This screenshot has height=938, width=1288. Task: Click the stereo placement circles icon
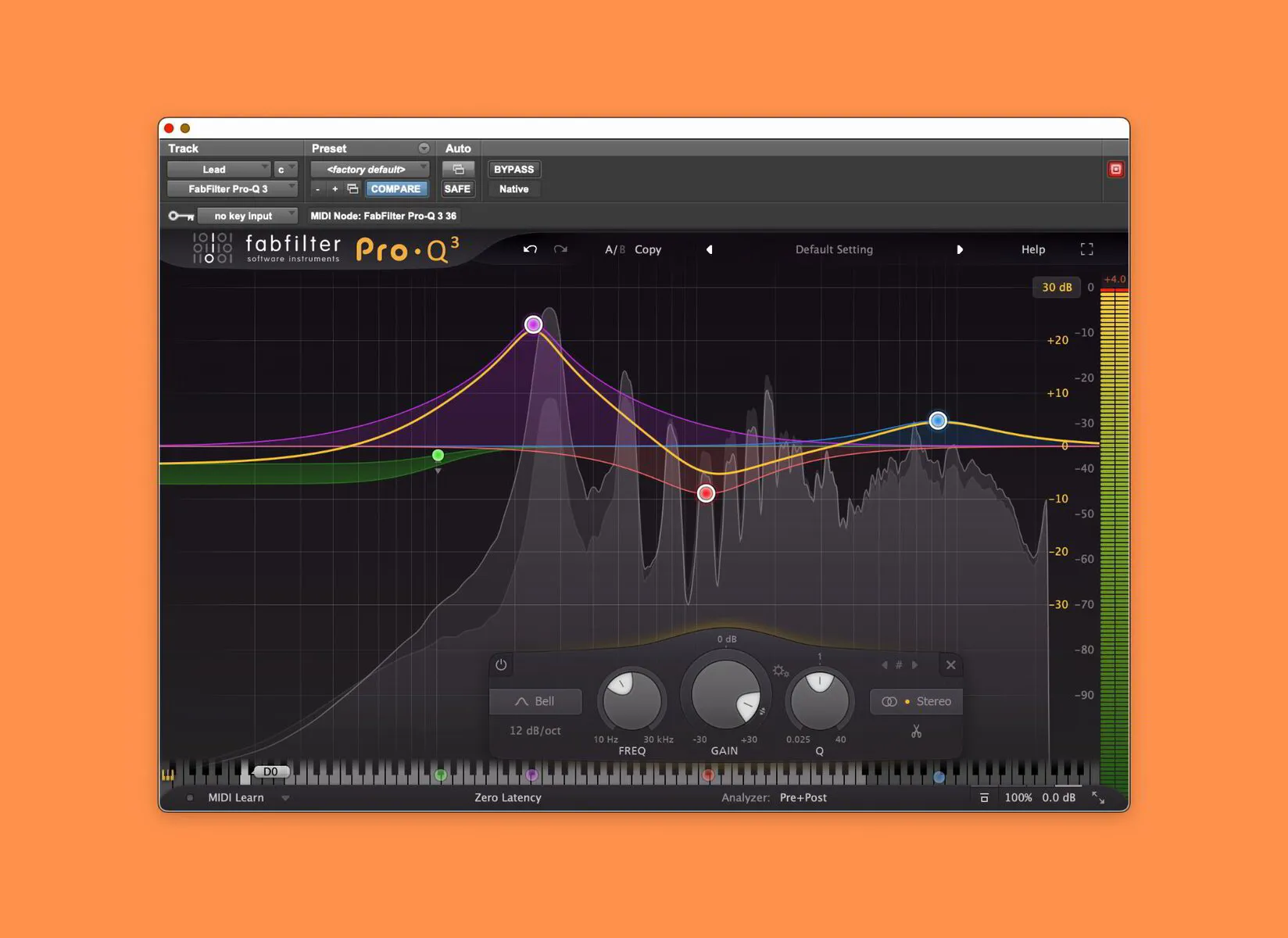point(891,701)
